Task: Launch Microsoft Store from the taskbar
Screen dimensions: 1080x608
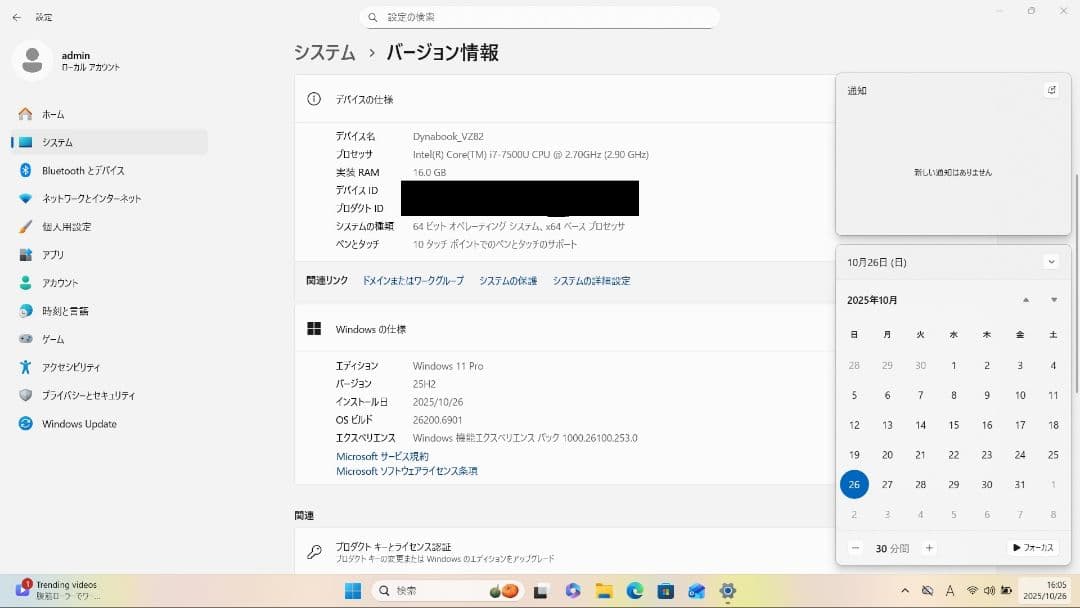Action: (664, 590)
